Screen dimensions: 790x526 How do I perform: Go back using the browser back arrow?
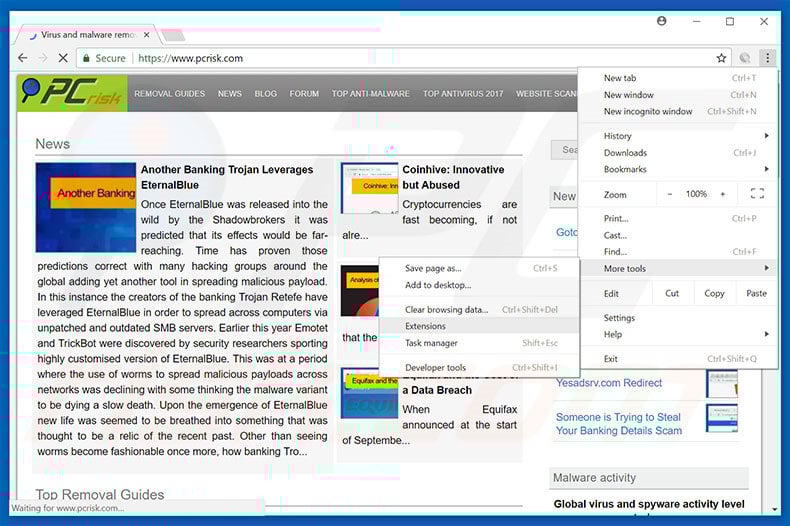click(23, 58)
